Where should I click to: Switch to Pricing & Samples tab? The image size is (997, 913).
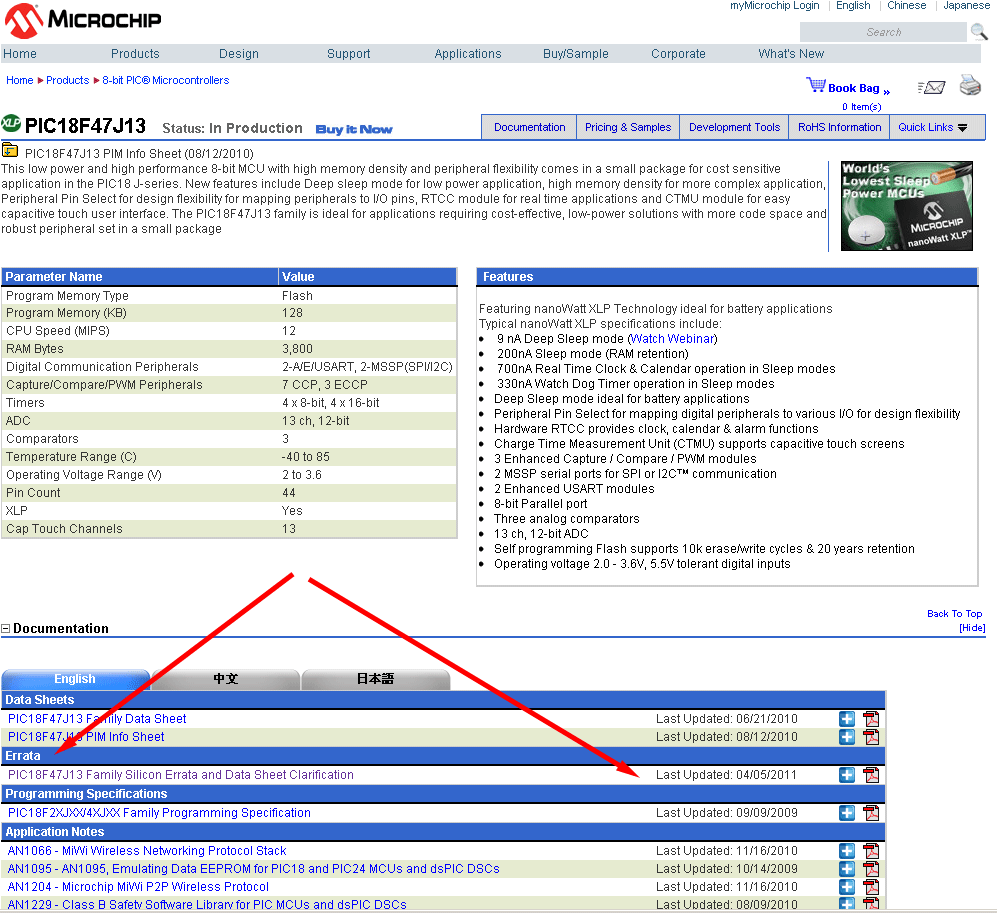628,127
